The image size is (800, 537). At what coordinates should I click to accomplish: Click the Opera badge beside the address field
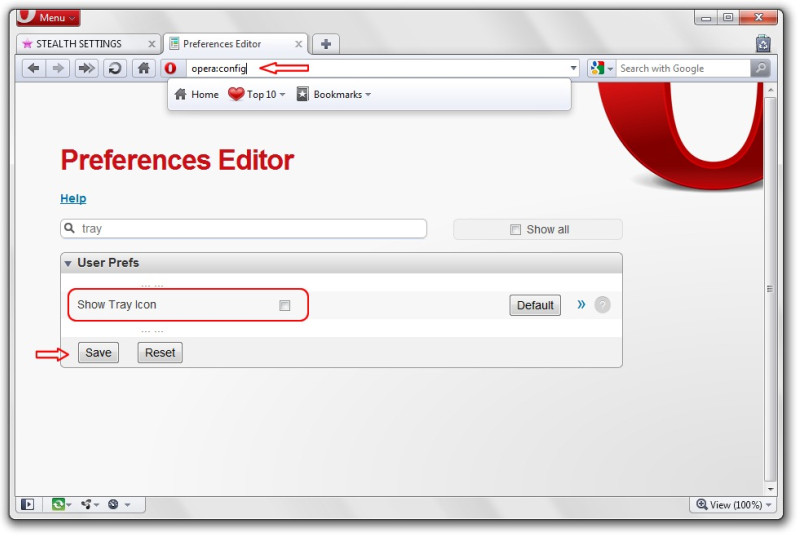pos(170,68)
